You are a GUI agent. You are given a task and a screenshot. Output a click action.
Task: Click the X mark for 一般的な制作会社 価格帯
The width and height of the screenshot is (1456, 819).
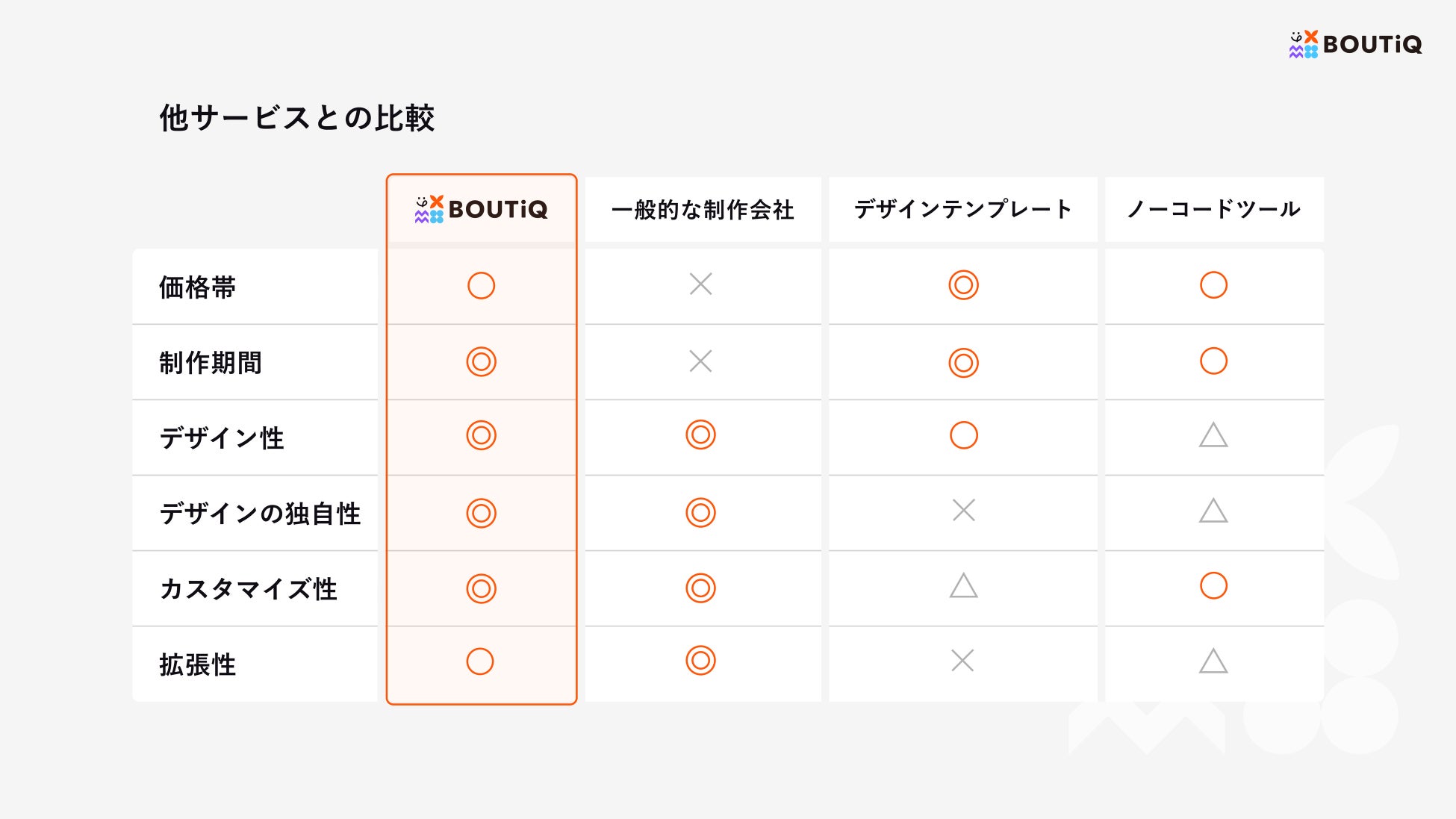[x=700, y=284]
